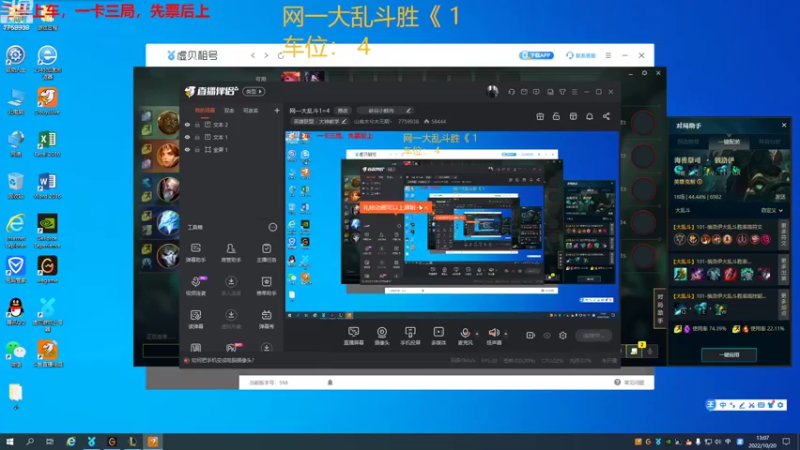Add a 摄像头 camera source
Screen dimensions: 800x450
[382, 336]
